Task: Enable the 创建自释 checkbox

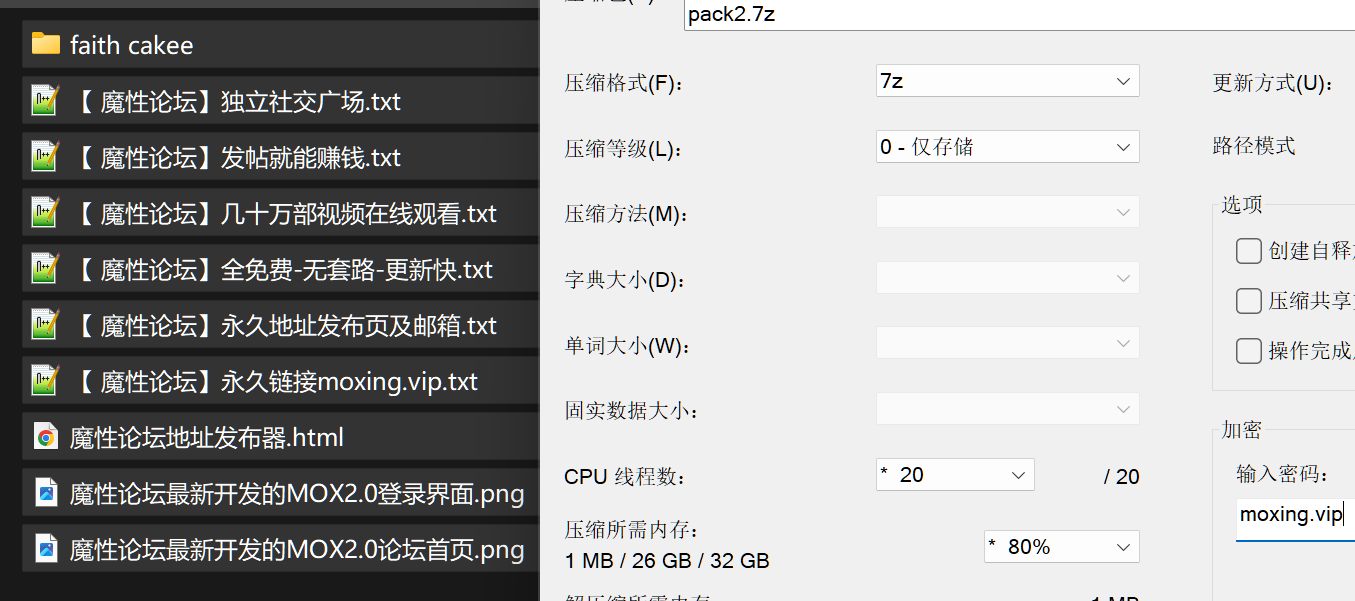Action: (1248, 251)
